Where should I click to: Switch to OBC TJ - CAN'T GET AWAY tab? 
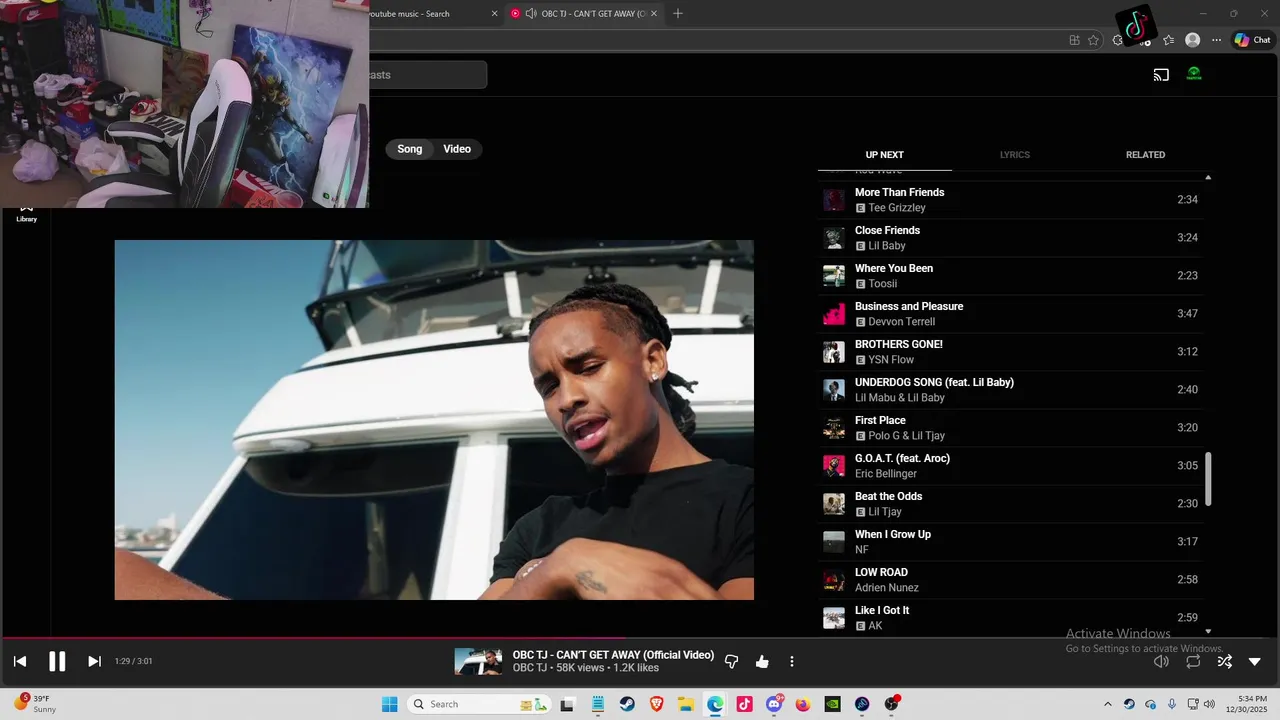[x=584, y=14]
